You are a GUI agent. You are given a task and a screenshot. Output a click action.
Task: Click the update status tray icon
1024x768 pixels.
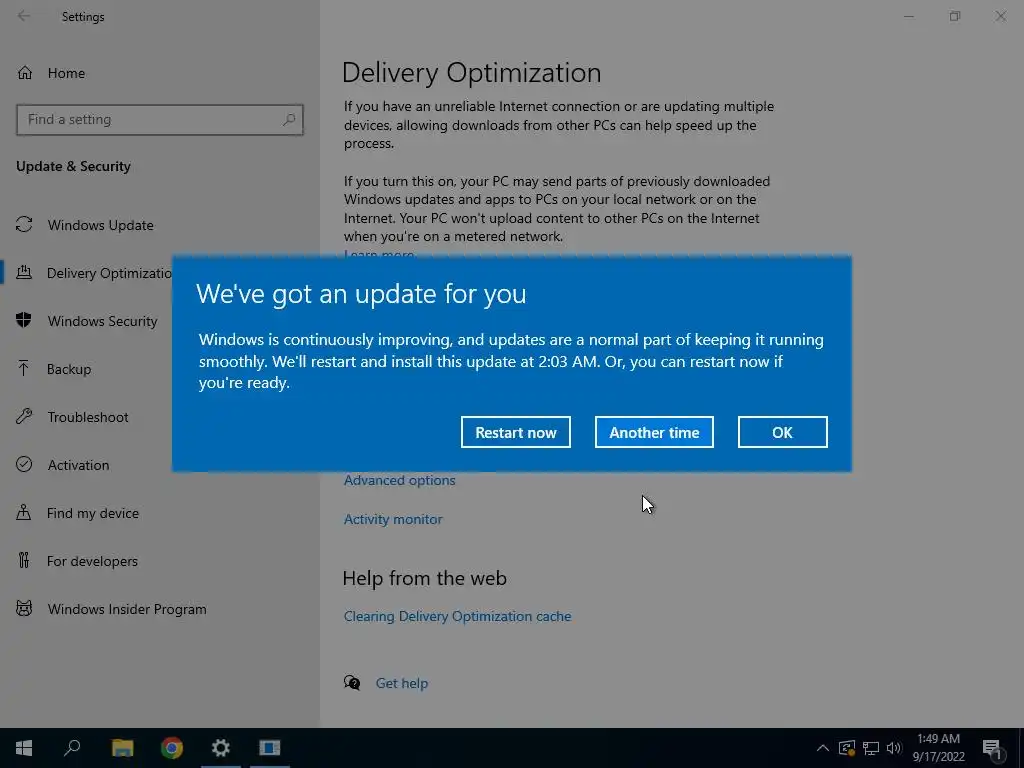click(x=846, y=748)
